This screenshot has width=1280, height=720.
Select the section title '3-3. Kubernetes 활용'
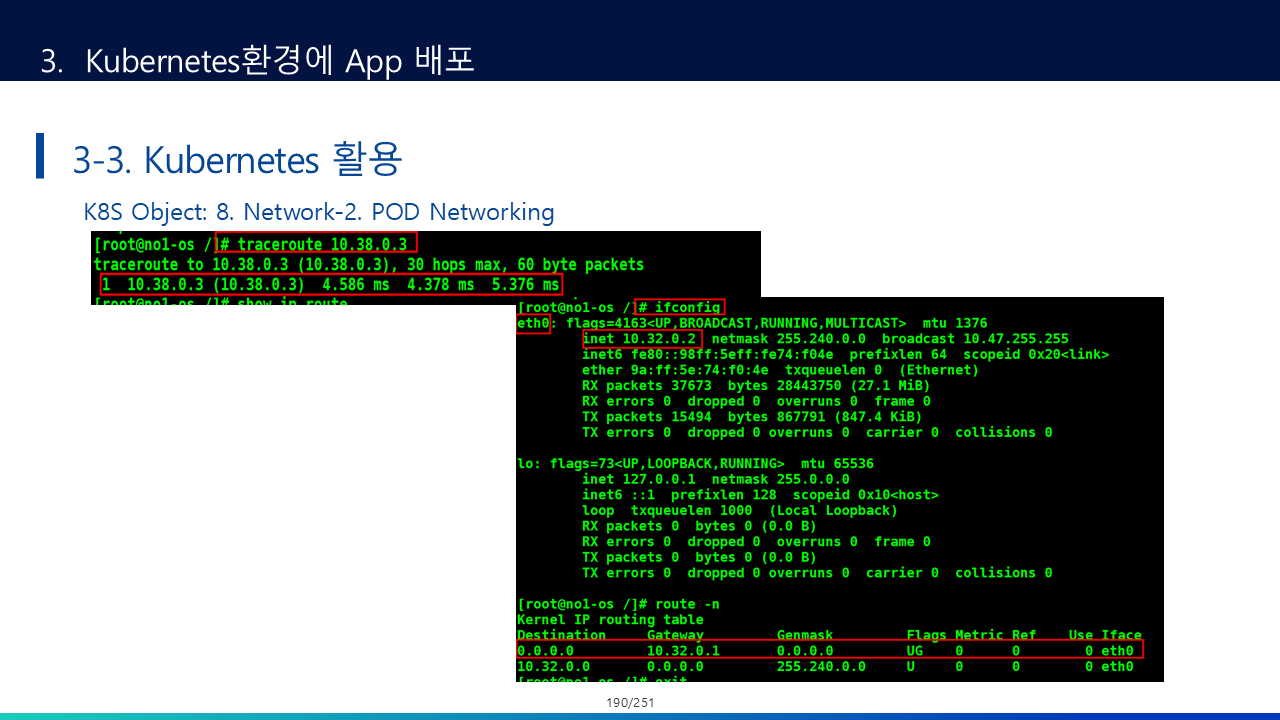(237, 159)
